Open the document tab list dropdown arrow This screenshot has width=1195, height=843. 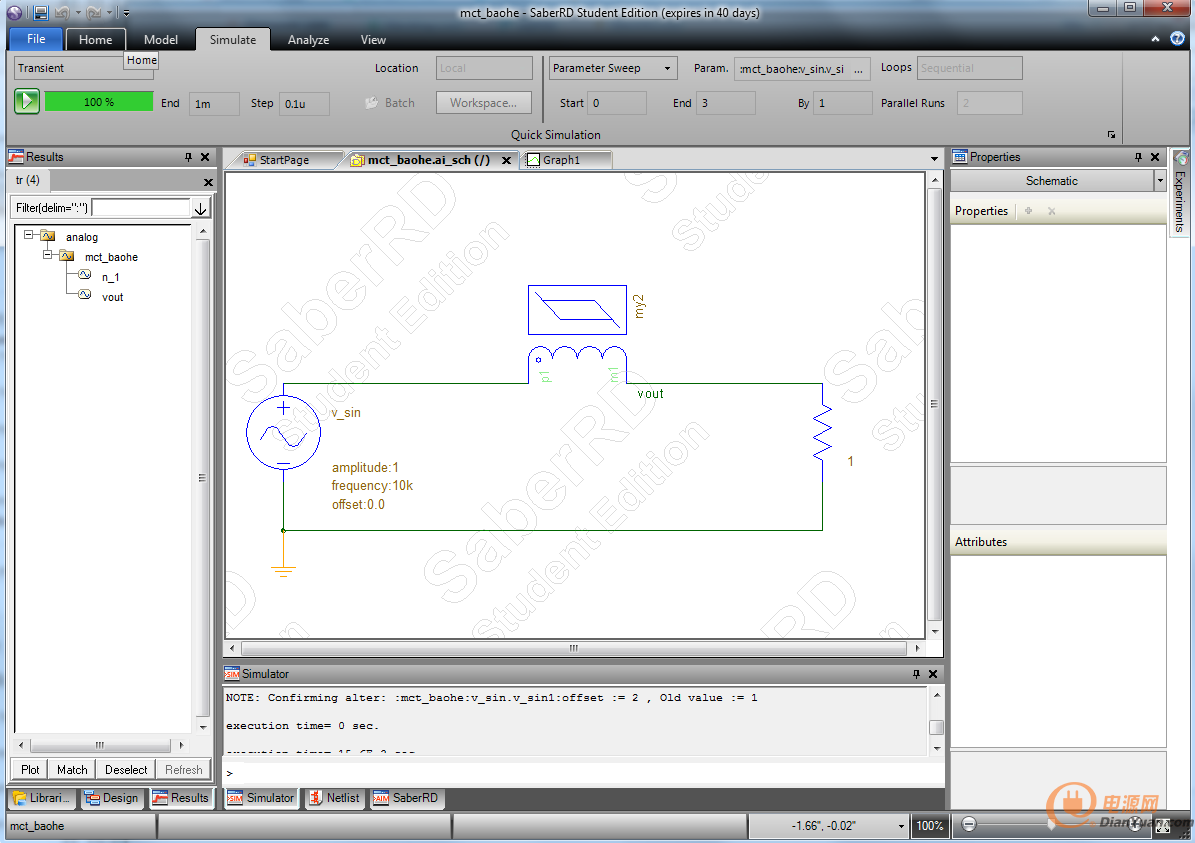934,159
